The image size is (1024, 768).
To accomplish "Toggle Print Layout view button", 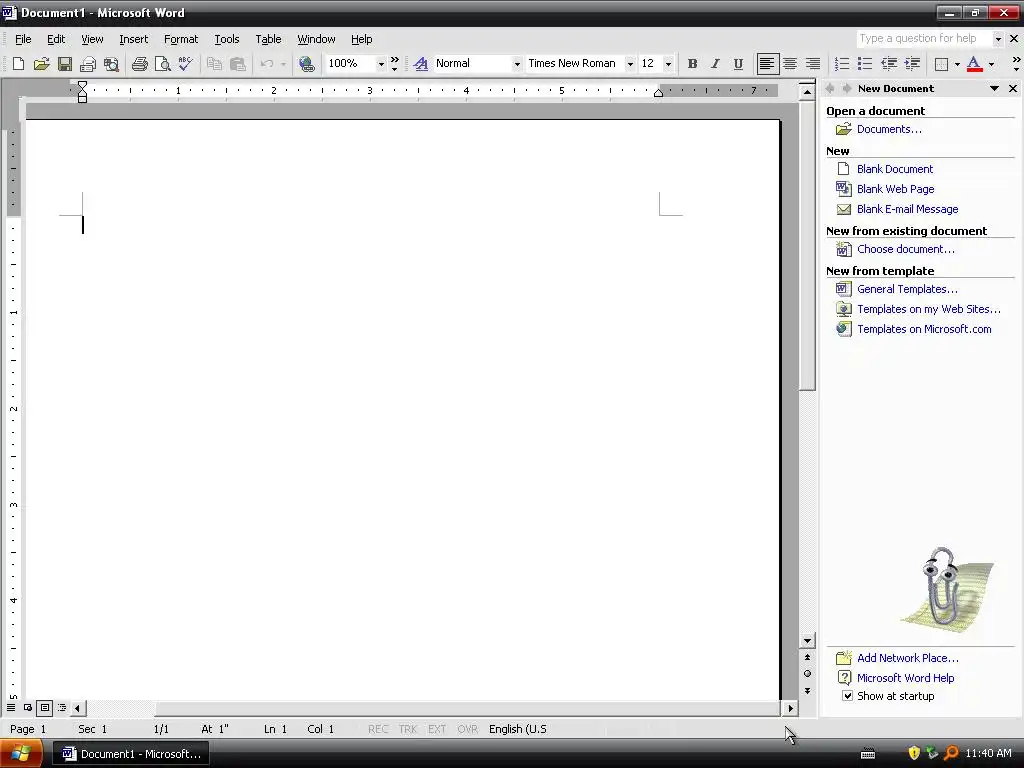I will 45,707.
